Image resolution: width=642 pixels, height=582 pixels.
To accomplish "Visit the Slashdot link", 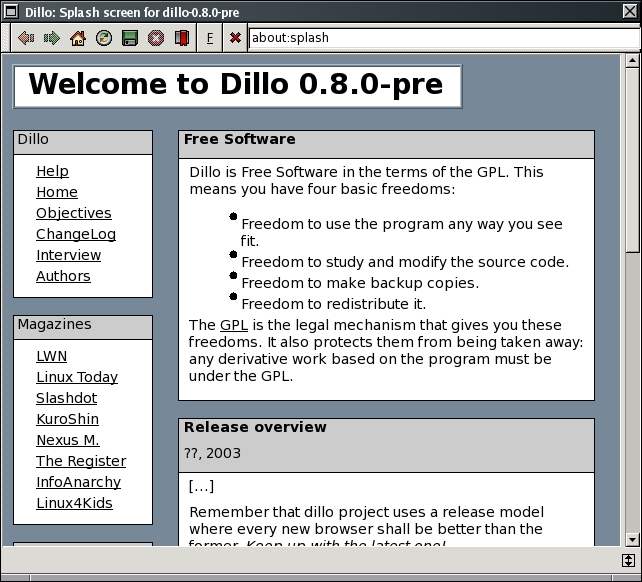I will 67,398.
